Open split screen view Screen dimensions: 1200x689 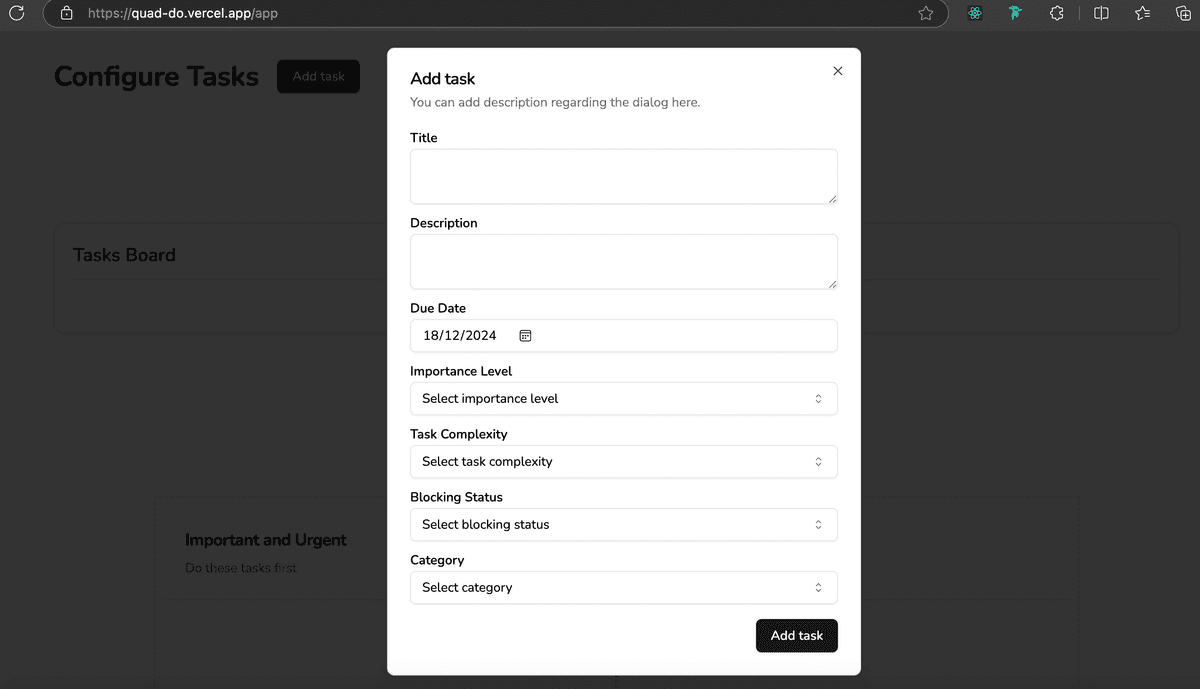(x=1101, y=14)
